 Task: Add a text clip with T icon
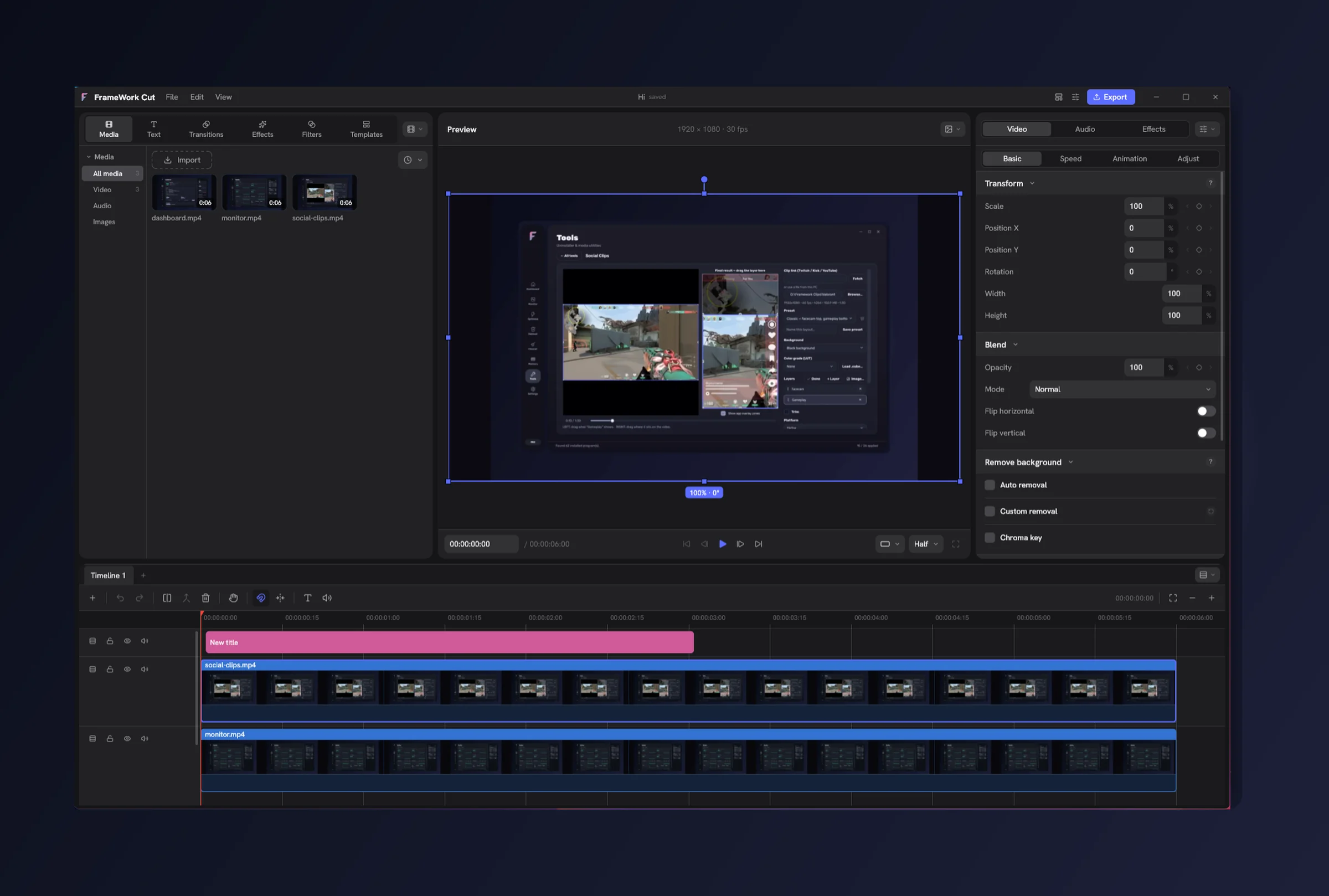pyautogui.click(x=307, y=598)
